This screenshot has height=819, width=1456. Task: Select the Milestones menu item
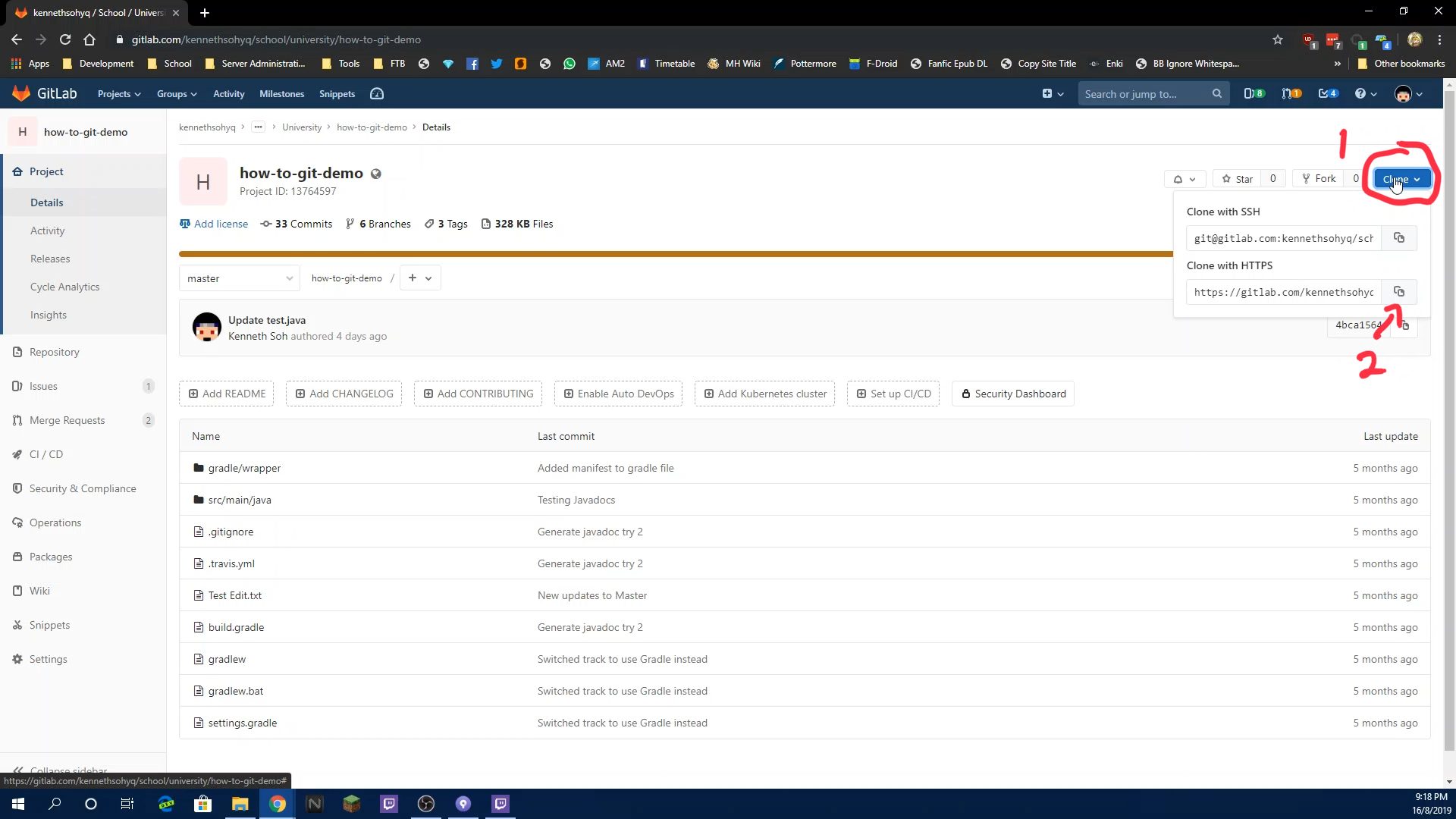click(x=281, y=93)
